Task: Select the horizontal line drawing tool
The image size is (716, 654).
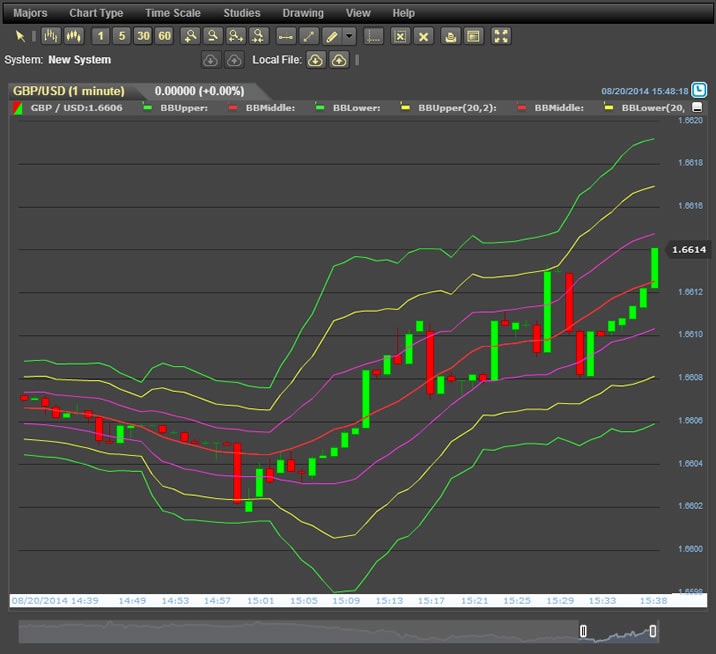Action: (286, 36)
